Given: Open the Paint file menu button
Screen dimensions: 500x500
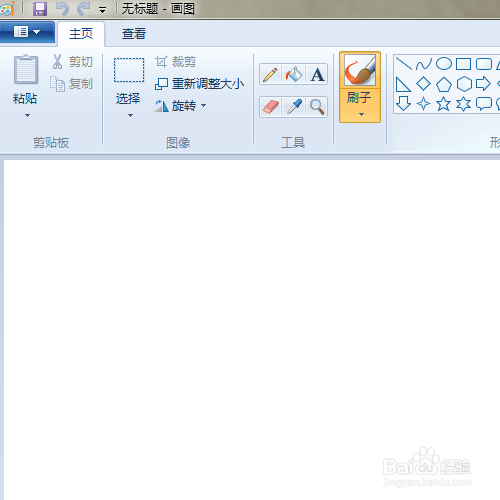Looking at the screenshot, I should point(27,32).
